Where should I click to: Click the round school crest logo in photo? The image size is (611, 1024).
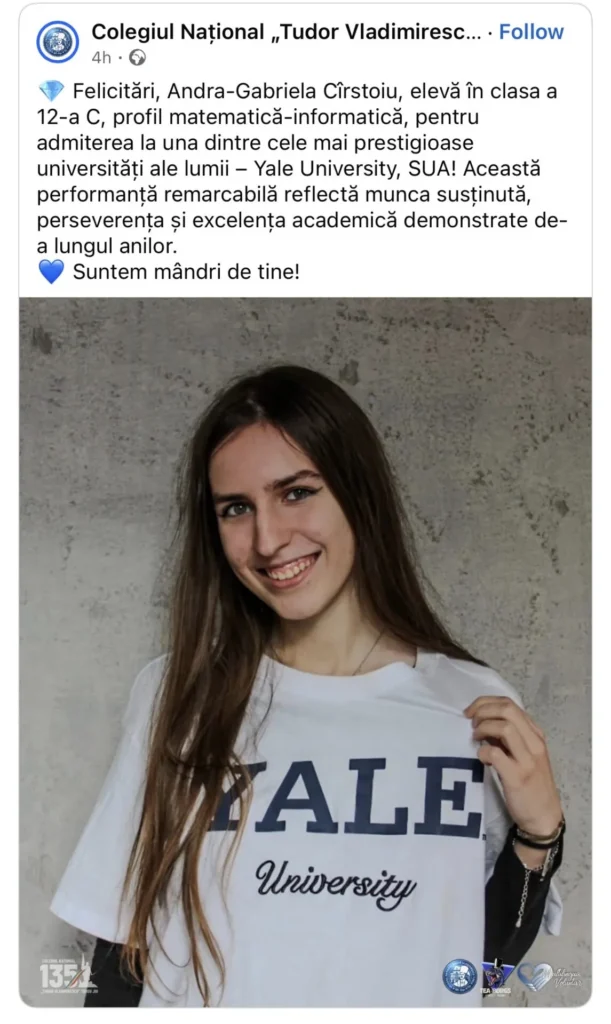click(x=460, y=976)
